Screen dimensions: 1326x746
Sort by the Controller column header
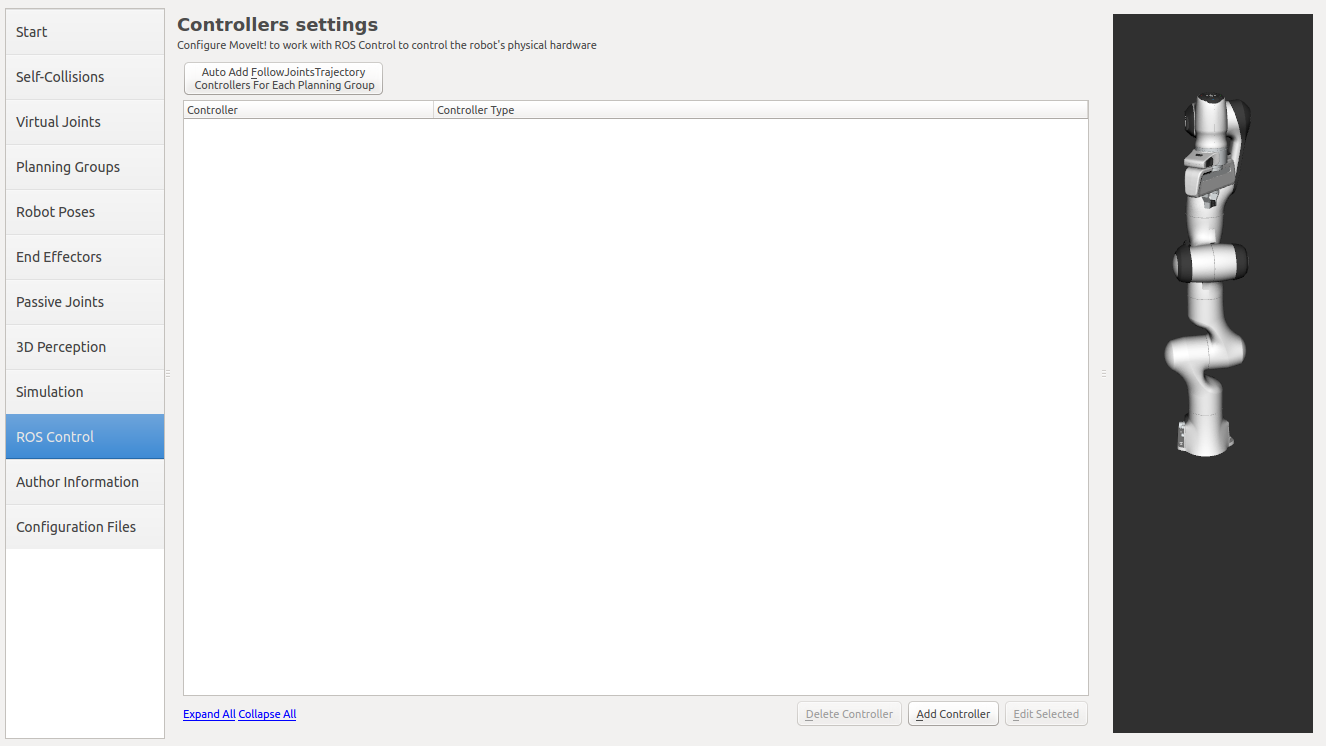[308, 110]
